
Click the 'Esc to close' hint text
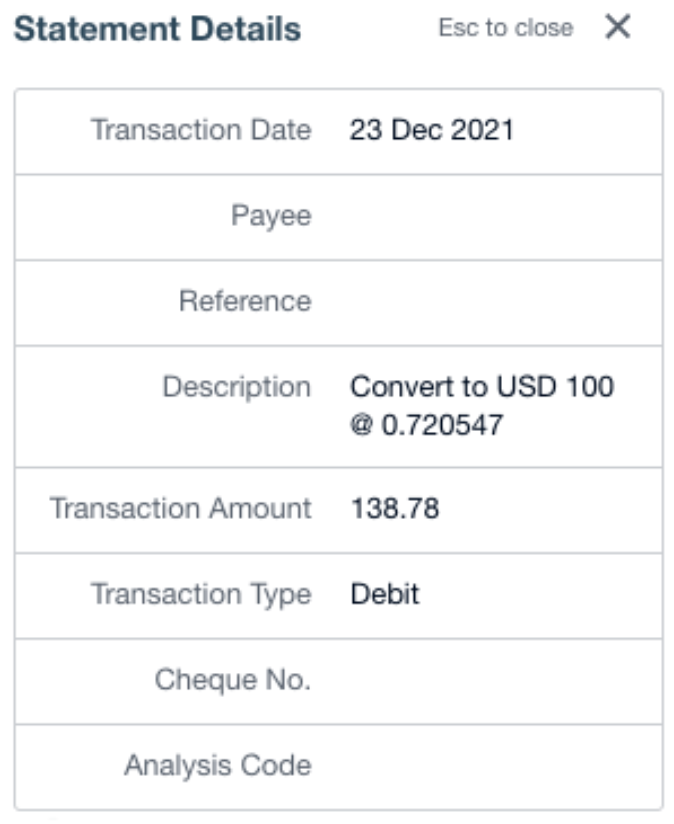505,28
